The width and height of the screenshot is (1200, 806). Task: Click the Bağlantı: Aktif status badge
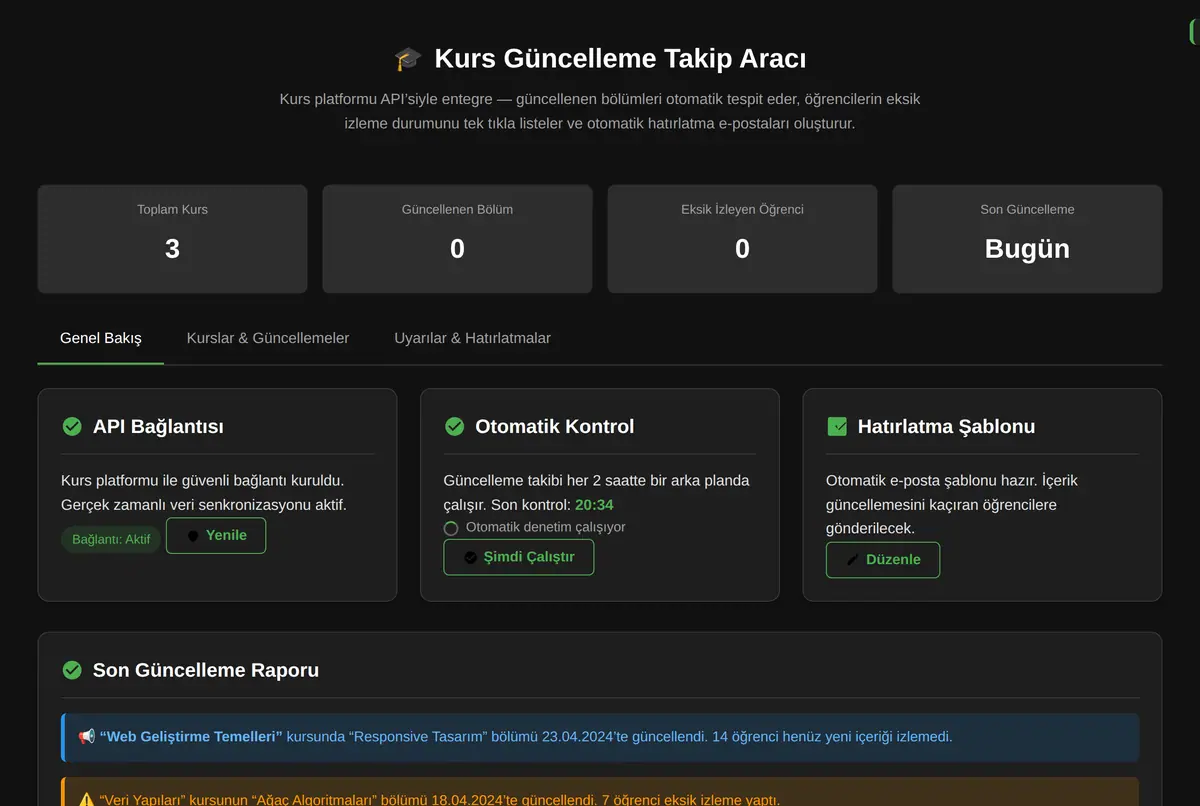111,540
